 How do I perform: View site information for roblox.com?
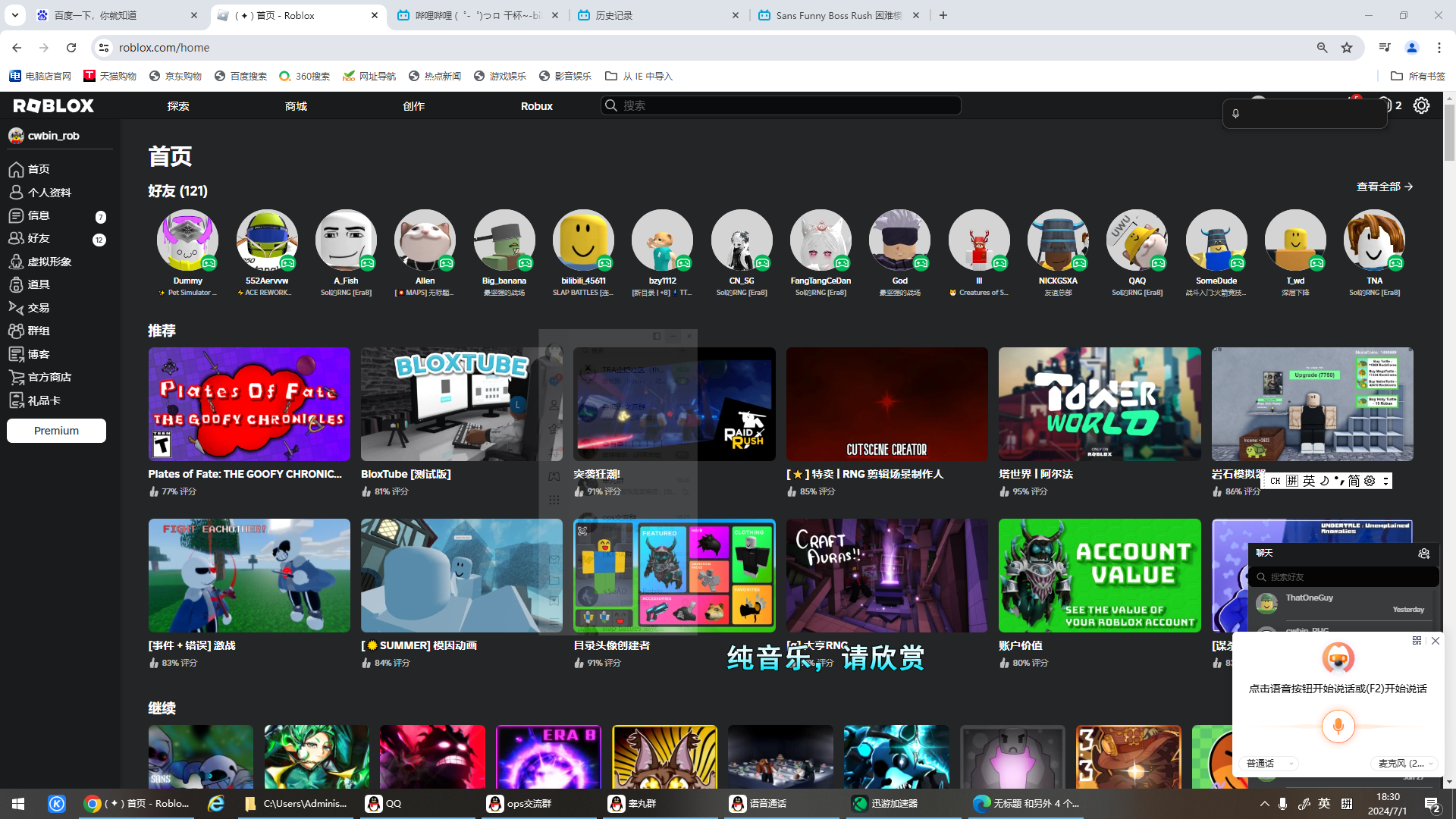104,48
